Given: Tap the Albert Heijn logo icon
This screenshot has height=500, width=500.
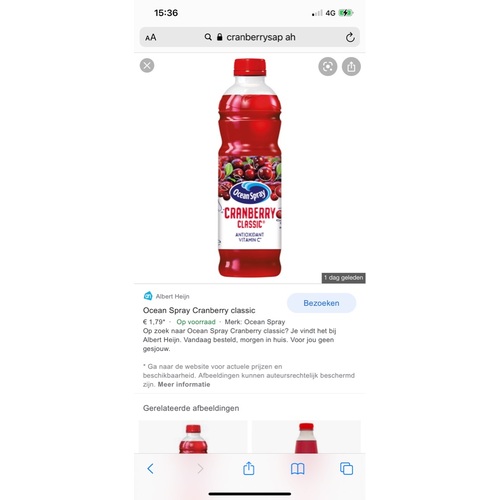Looking at the screenshot, I should [x=148, y=296].
